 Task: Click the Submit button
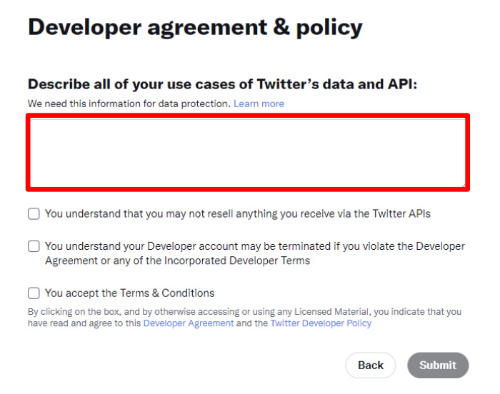point(438,365)
